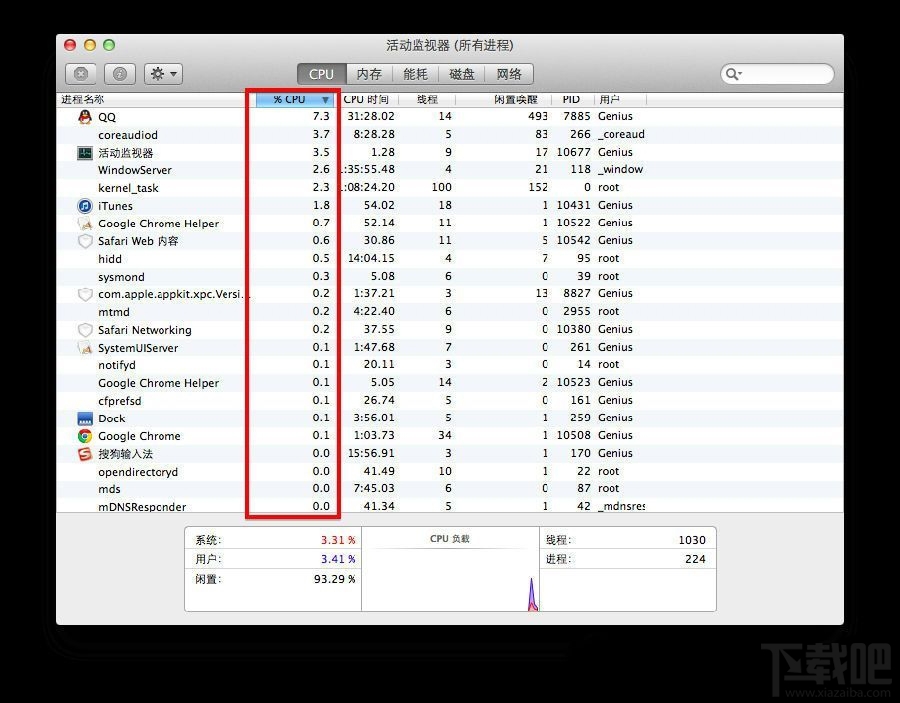
Task: Switch to the 网络 tab
Action: click(x=509, y=74)
